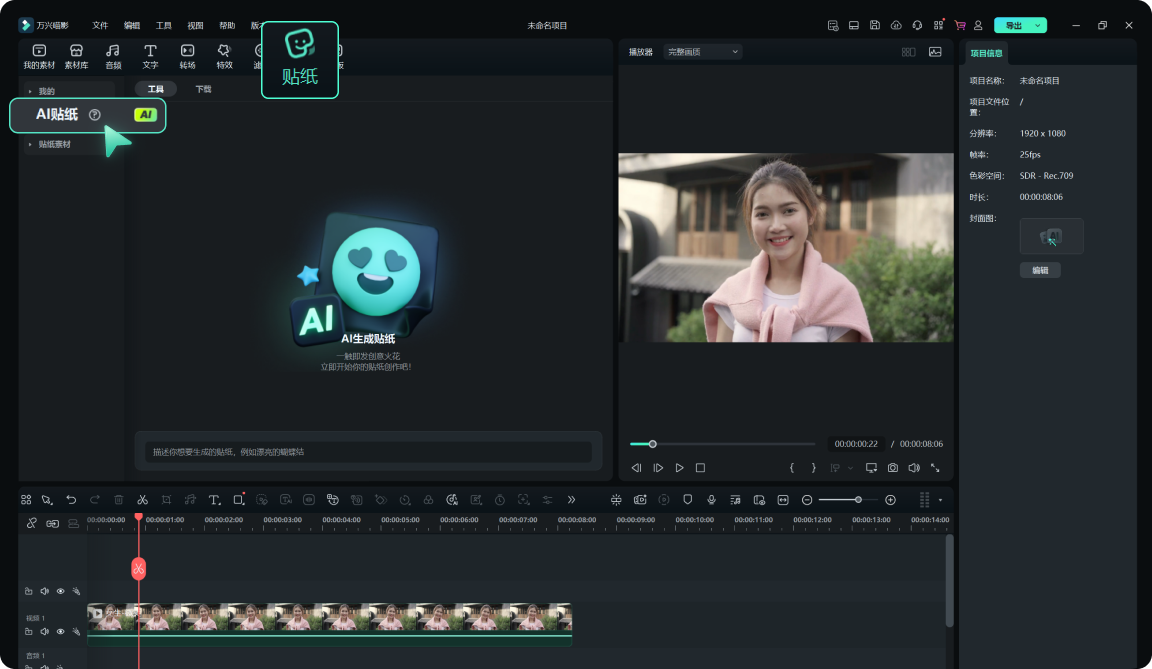This screenshot has height=669, width=1152.
Task: Cut the clip with the scissors tool
Action: 142,499
